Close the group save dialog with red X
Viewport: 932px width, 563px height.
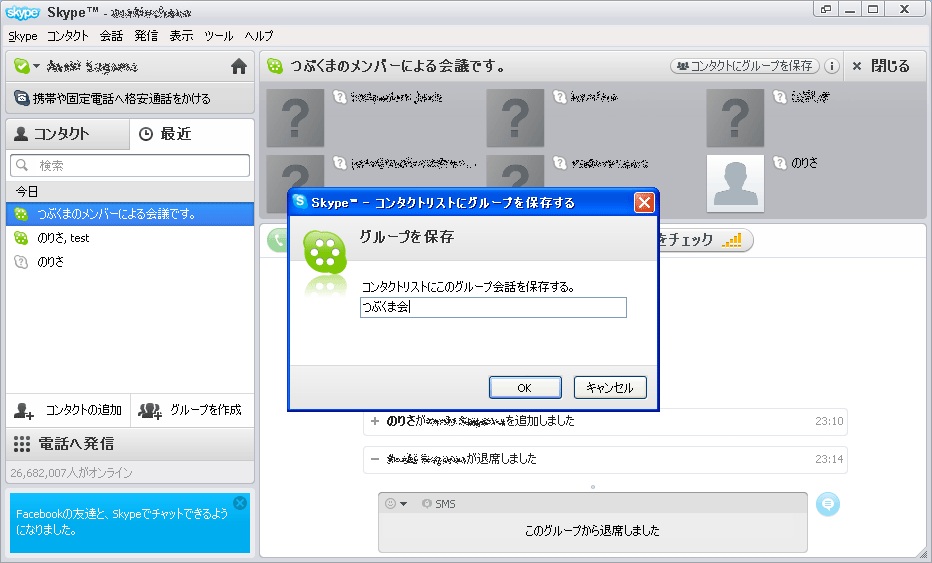(x=644, y=203)
